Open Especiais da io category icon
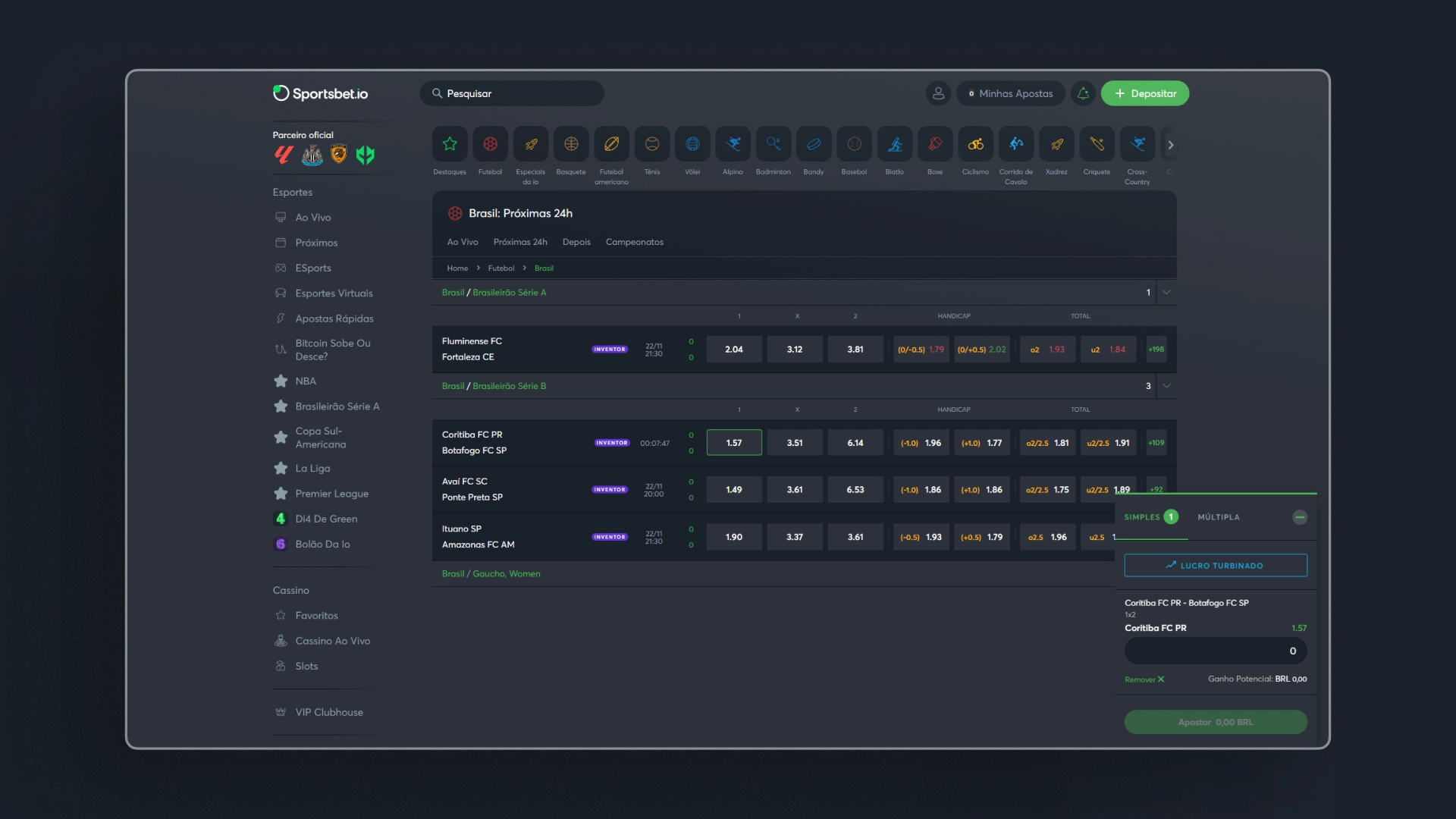The image size is (1456, 819). pos(531,144)
